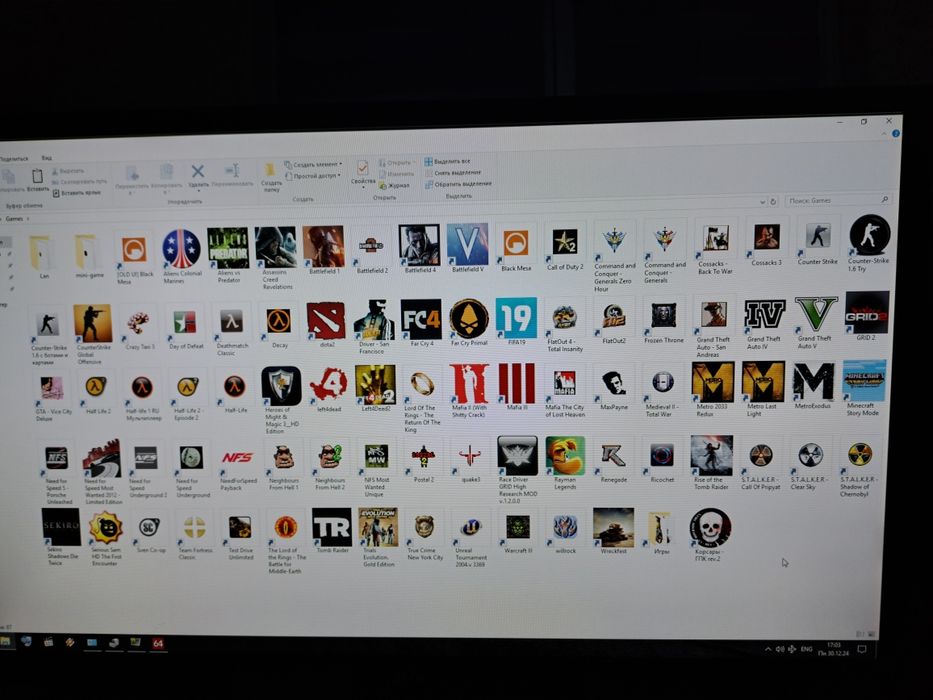This screenshot has height=700, width=933.
Task: Select Rise of the Tomb Raider icon
Action: [712, 455]
